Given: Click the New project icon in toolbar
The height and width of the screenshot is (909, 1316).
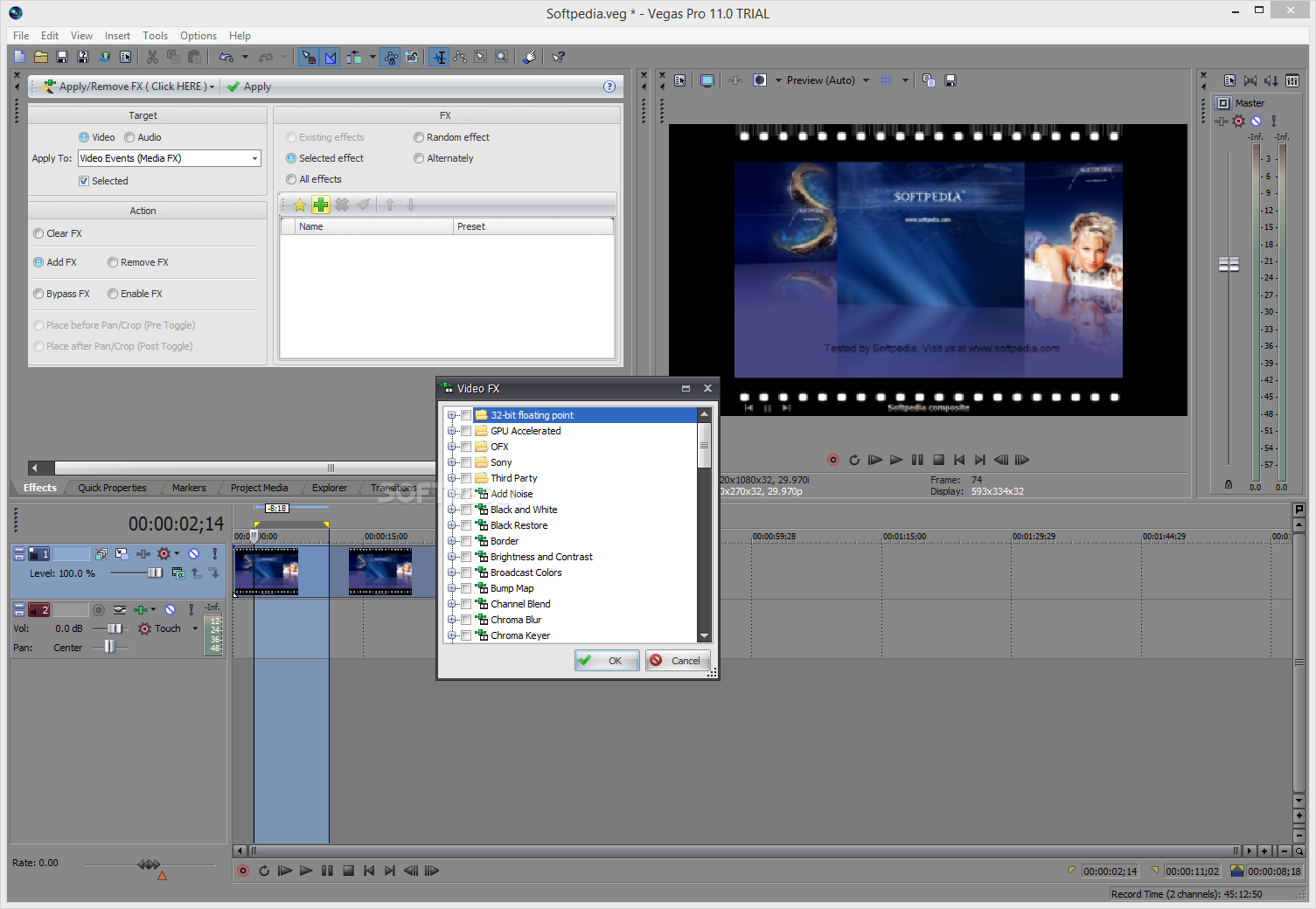Looking at the screenshot, I should (20, 57).
